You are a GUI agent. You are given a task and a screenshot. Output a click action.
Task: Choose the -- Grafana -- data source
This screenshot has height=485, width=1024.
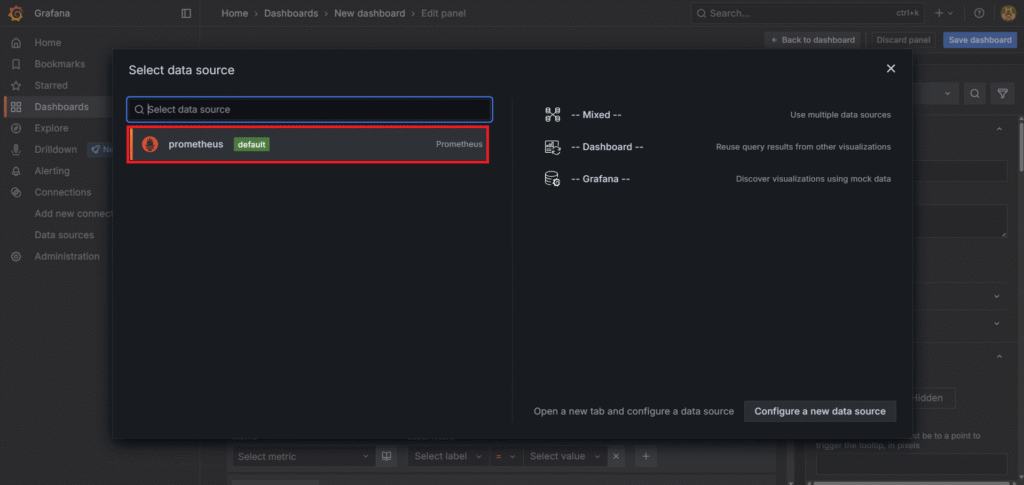(x=717, y=178)
